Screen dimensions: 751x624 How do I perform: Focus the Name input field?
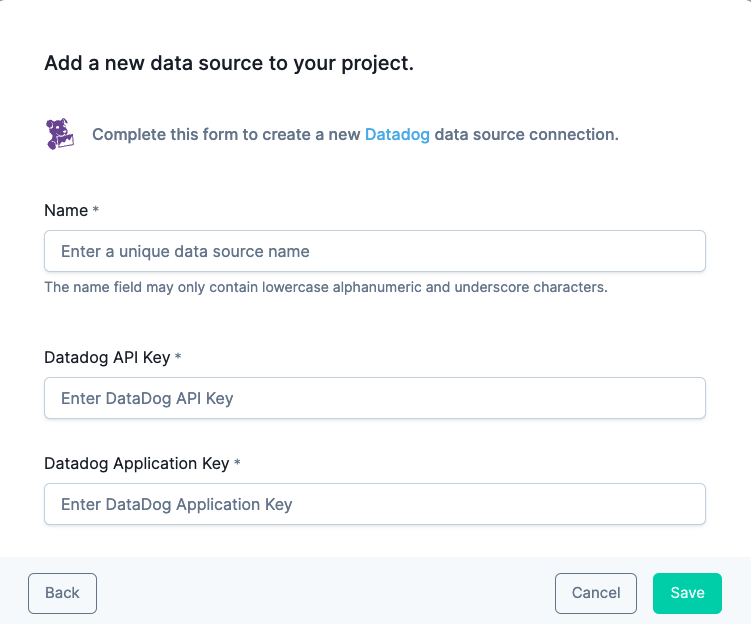(x=375, y=251)
